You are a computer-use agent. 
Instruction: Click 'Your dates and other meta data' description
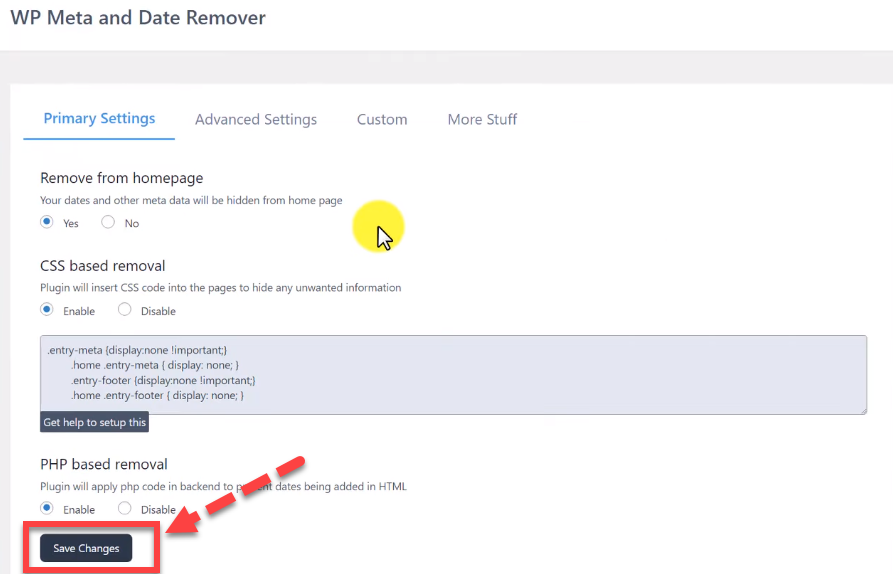(x=191, y=200)
